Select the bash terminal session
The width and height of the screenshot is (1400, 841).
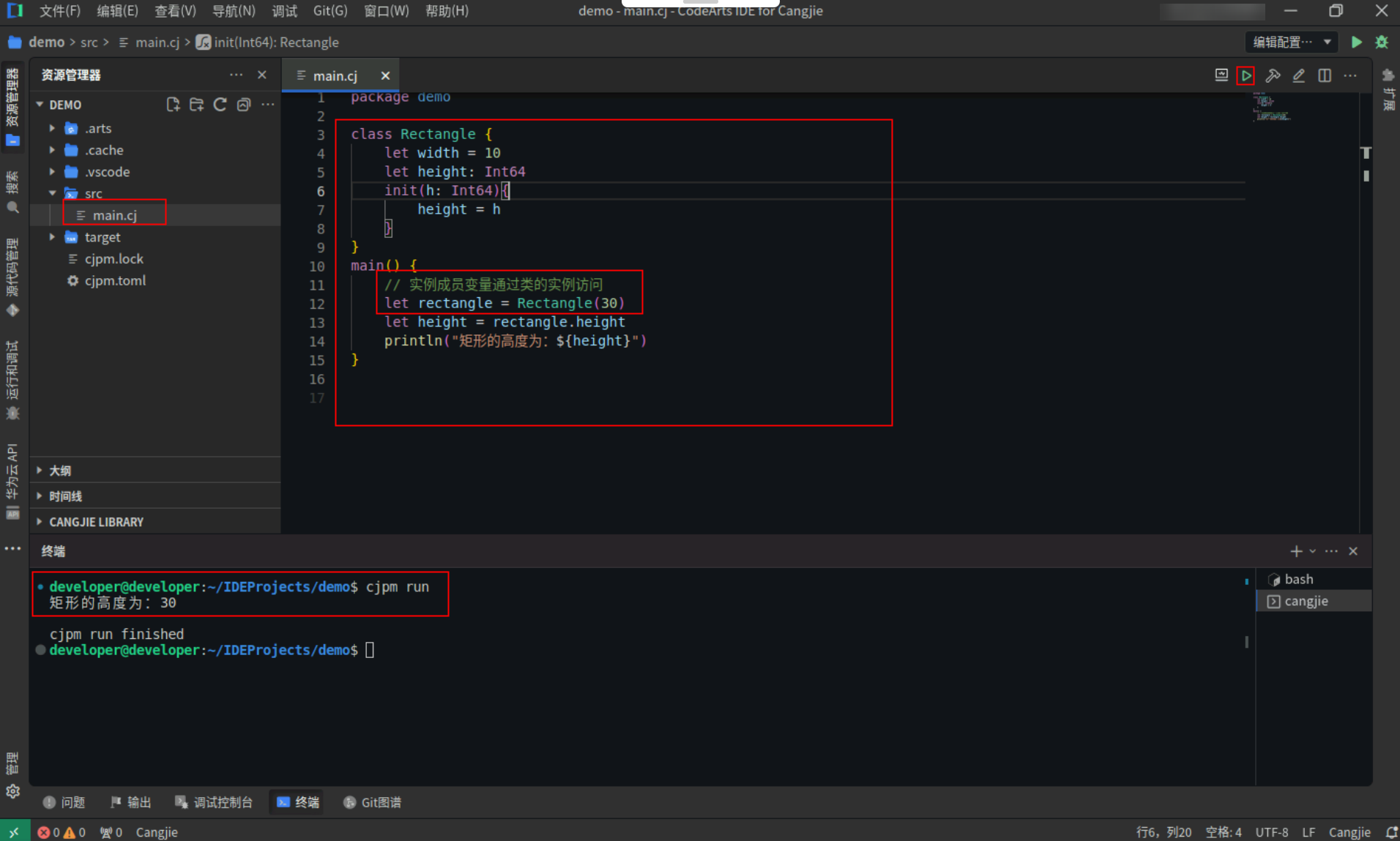point(1314,579)
